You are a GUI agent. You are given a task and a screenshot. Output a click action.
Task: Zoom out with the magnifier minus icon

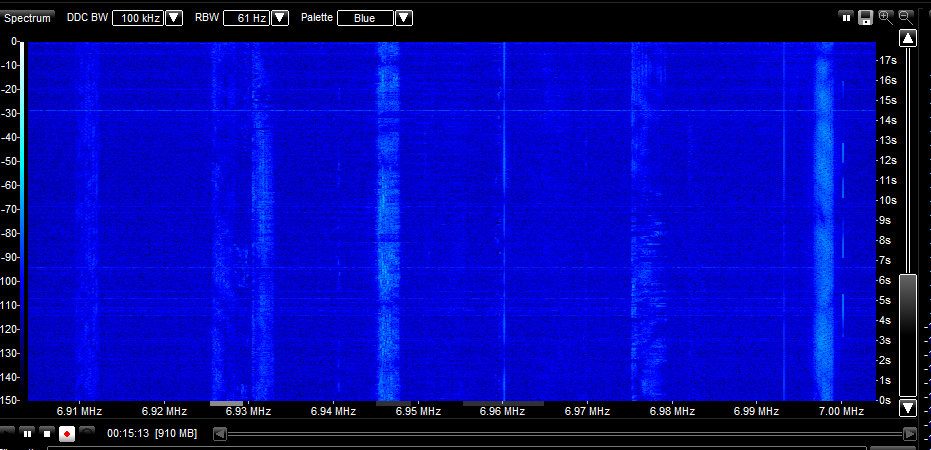pos(905,17)
